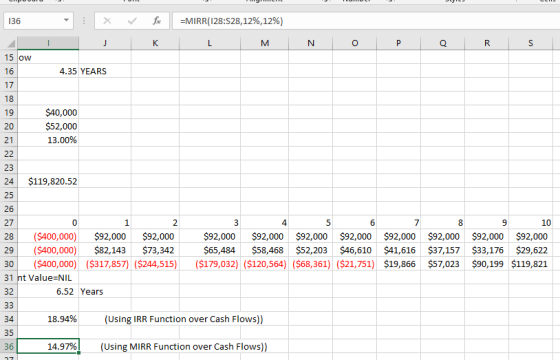
Task: Select the $37,157 cell
Action: coord(442,250)
